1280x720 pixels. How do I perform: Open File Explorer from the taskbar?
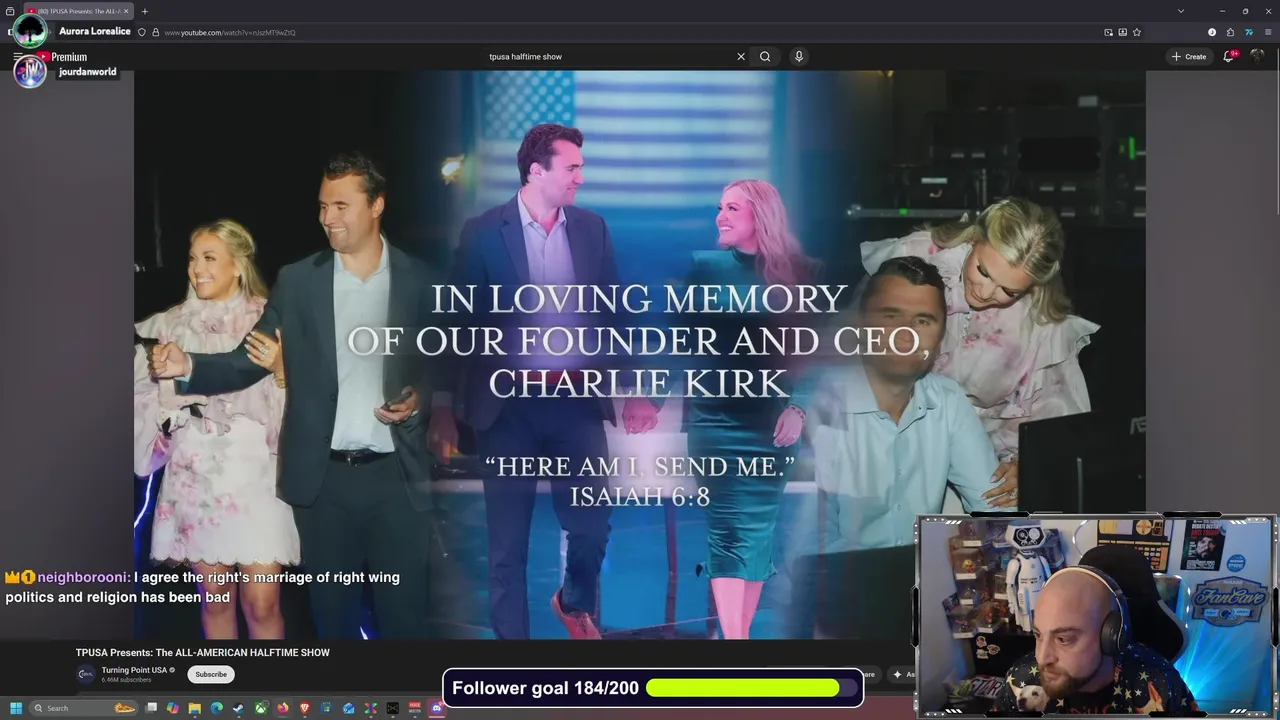195,708
